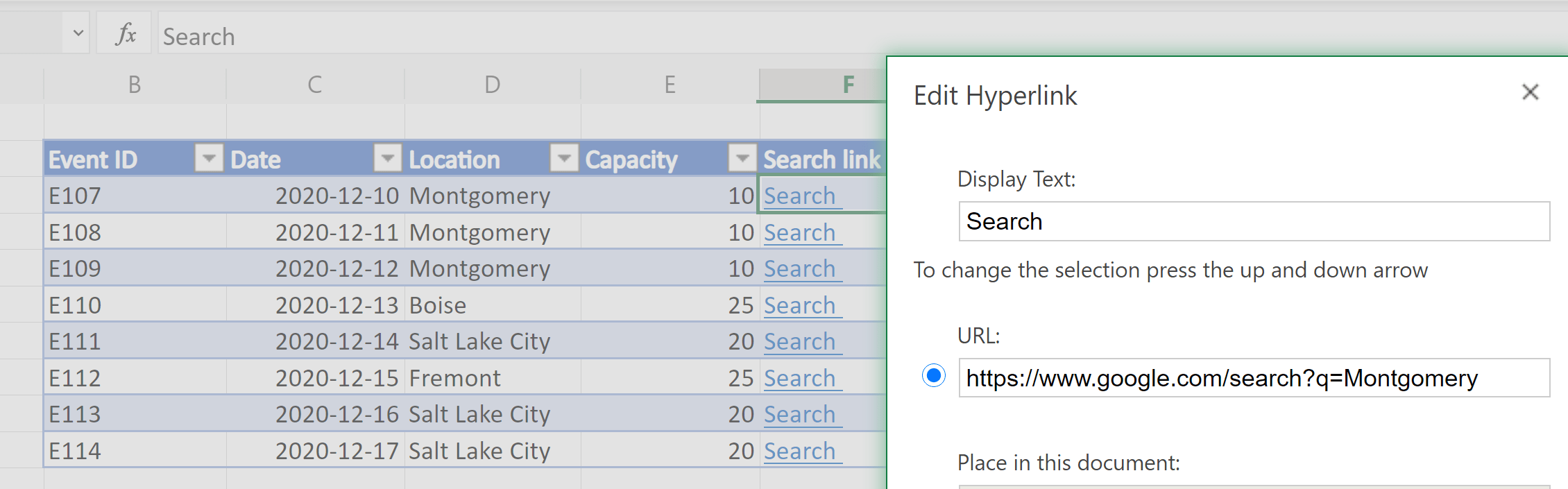Select cell E109
This screenshot has width=1568, height=489.
point(135,268)
